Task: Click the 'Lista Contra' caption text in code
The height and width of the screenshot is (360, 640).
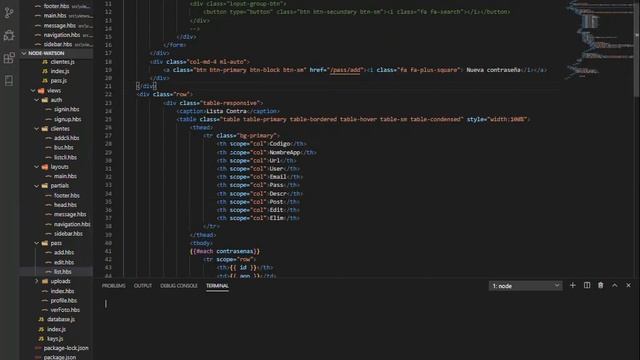Action: point(226,111)
